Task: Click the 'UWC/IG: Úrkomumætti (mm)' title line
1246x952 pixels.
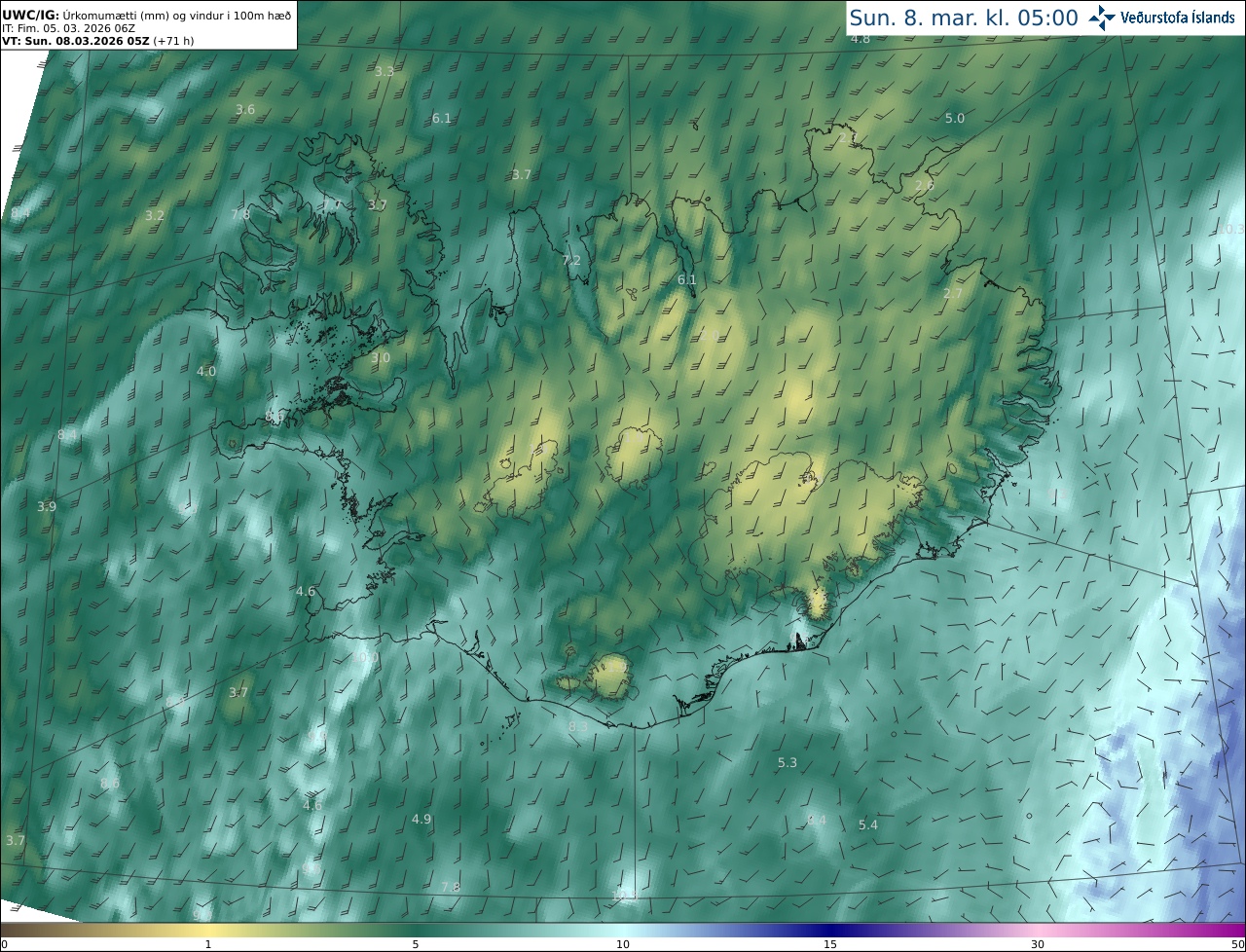Action: coord(146,15)
